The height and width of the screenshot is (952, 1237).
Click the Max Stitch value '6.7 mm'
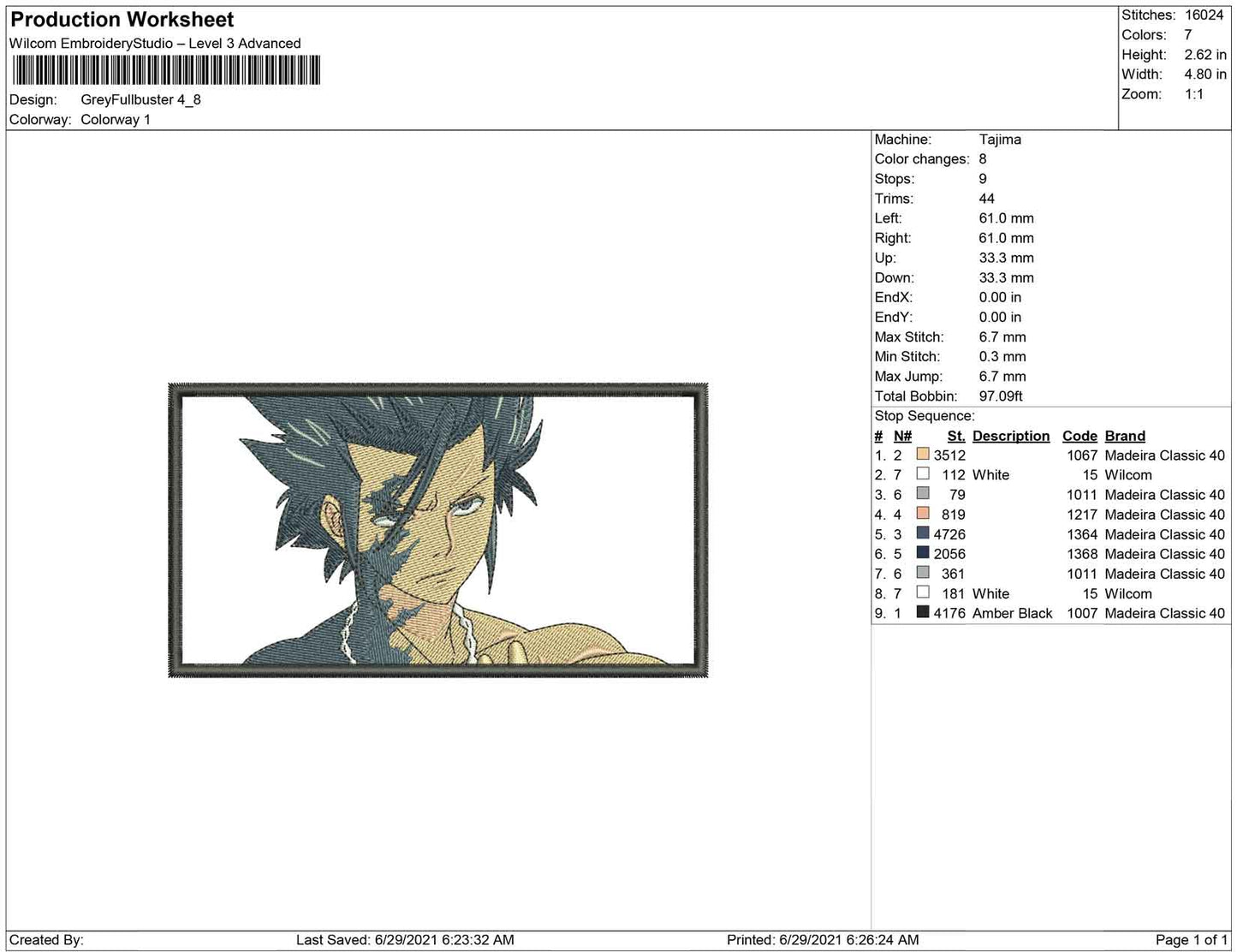click(x=1002, y=337)
